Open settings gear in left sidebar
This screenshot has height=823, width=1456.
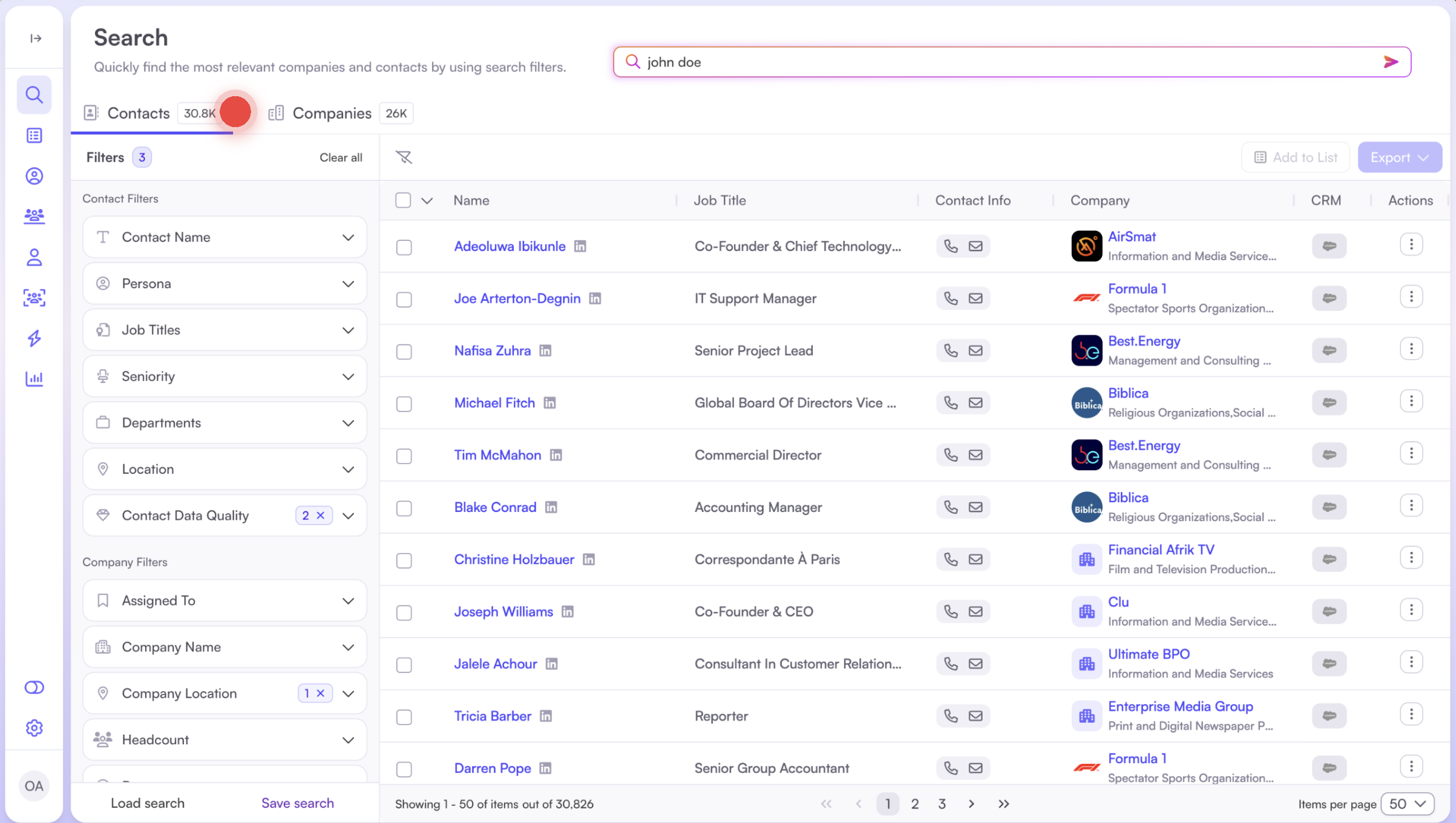[x=34, y=728]
